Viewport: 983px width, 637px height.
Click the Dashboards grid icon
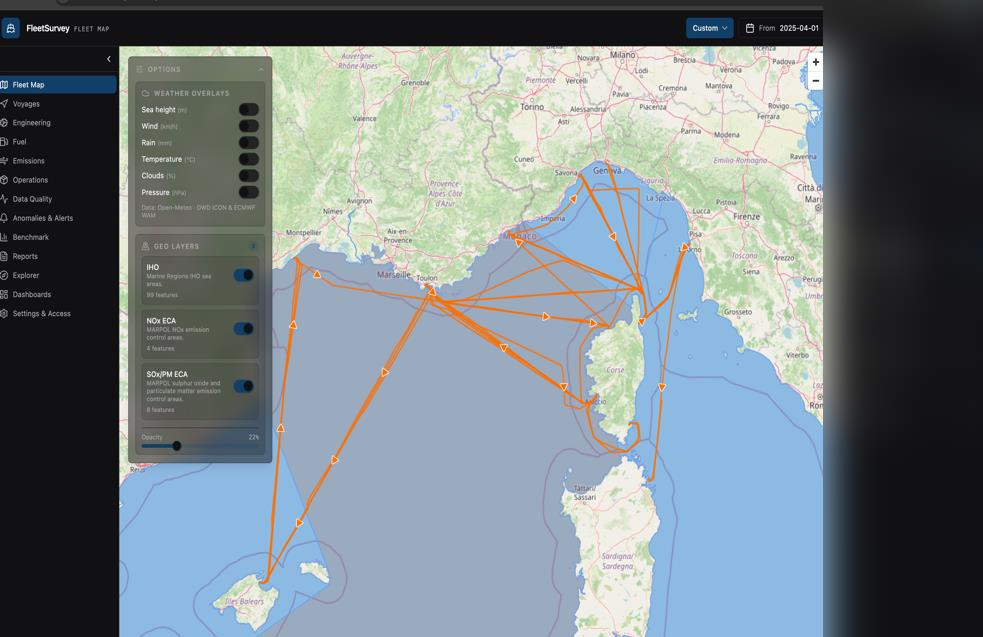click(4, 295)
